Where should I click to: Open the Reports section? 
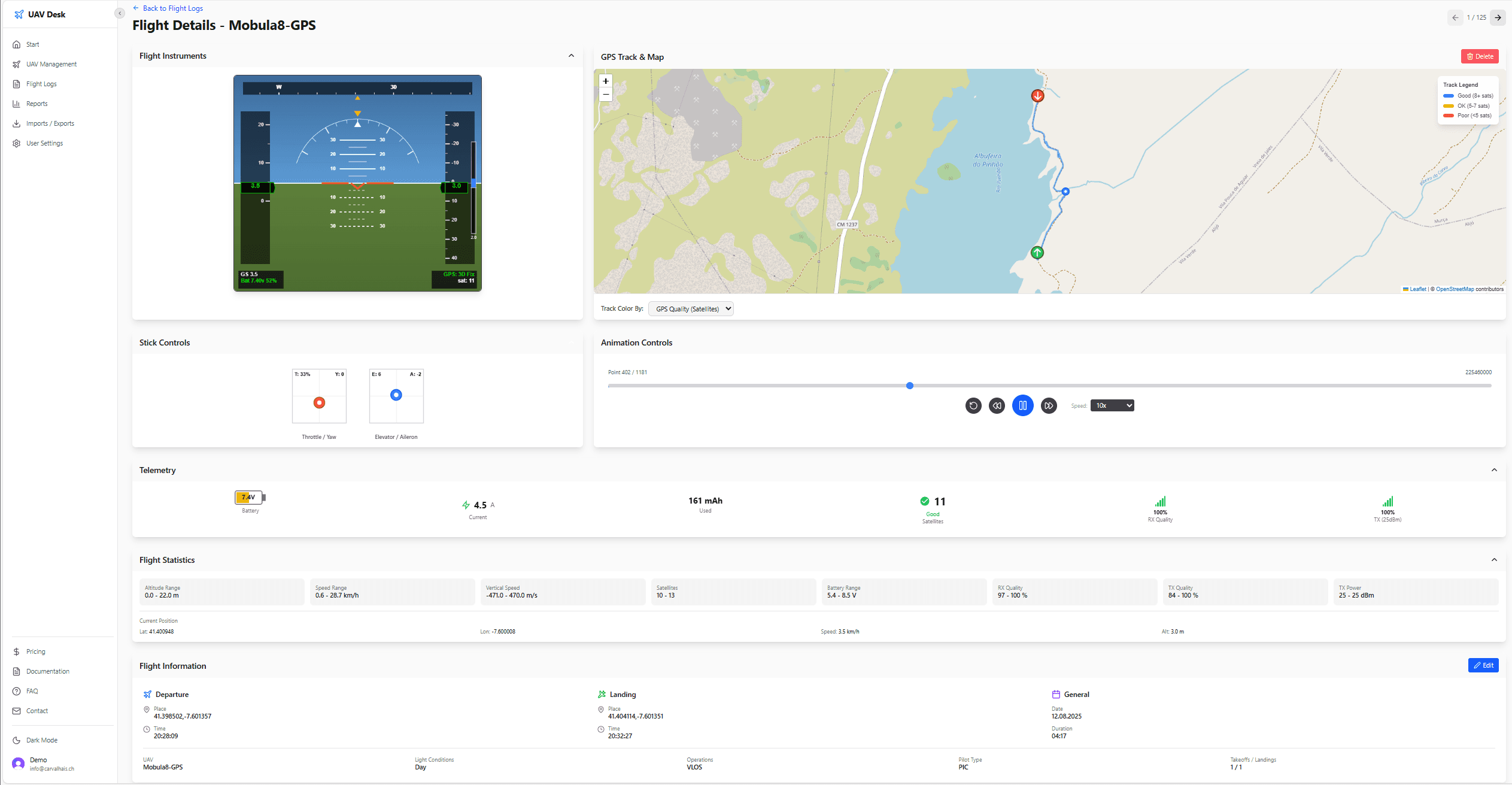pyautogui.click(x=37, y=103)
